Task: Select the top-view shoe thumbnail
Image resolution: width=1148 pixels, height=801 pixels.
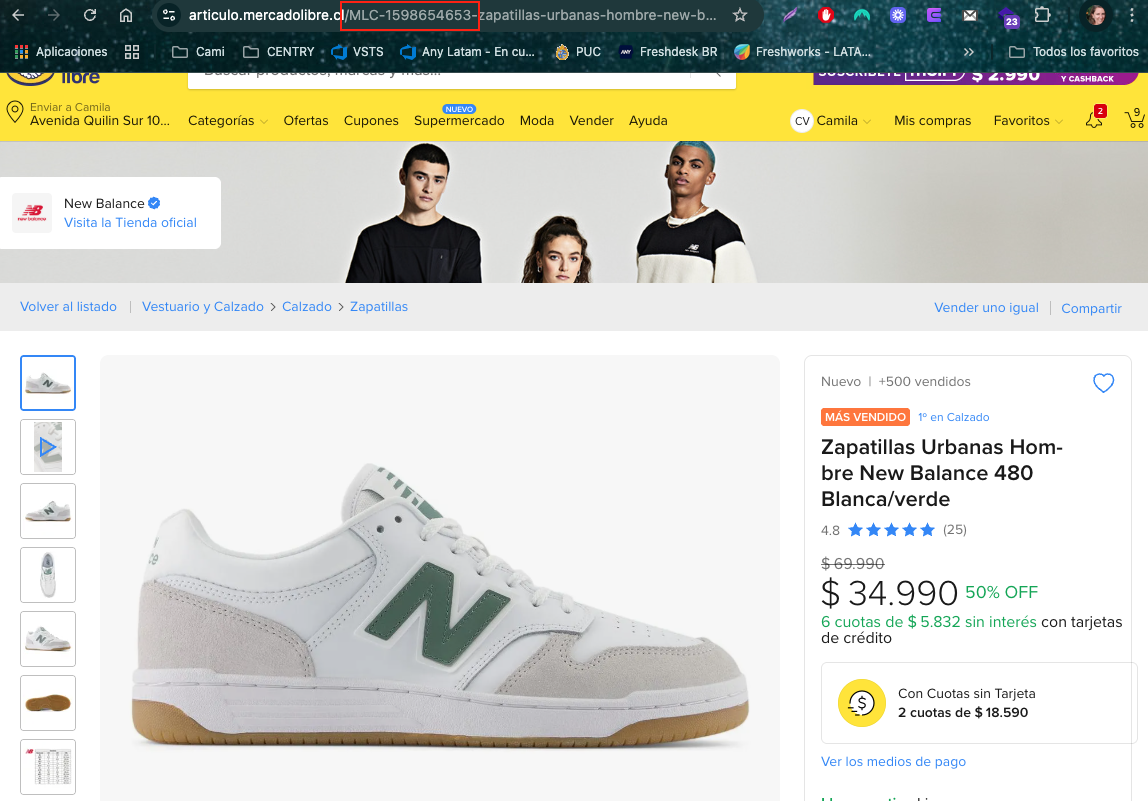Action: (x=48, y=575)
